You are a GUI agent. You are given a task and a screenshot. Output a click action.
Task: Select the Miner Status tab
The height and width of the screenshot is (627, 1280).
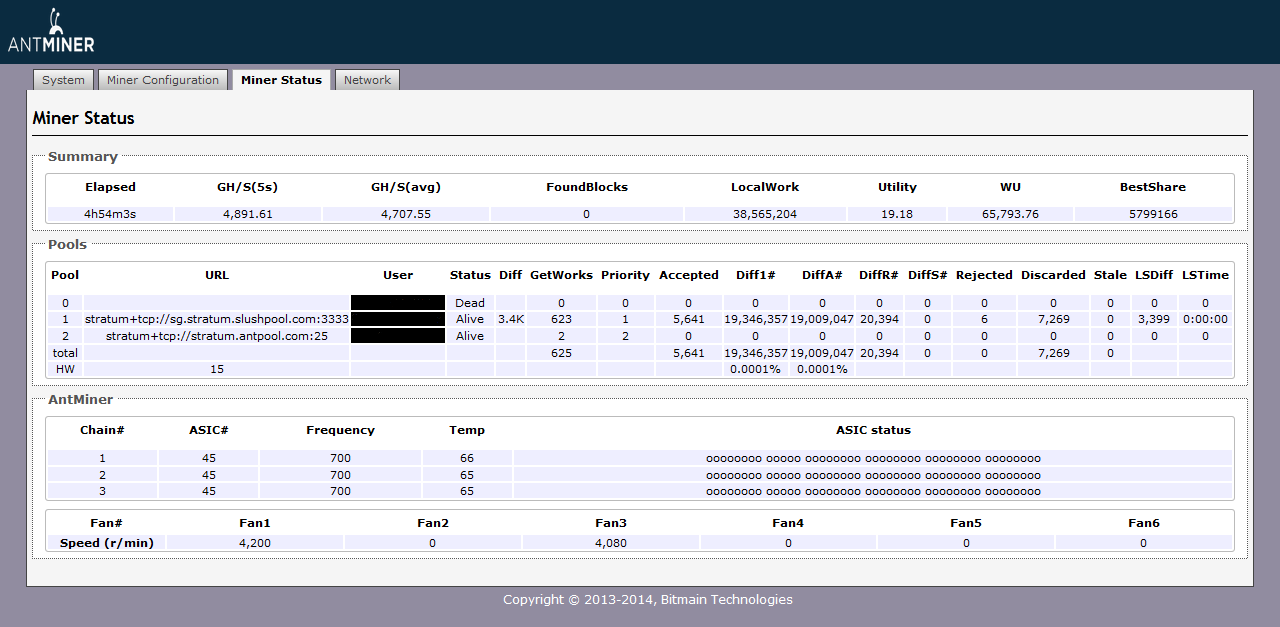click(281, 80)
